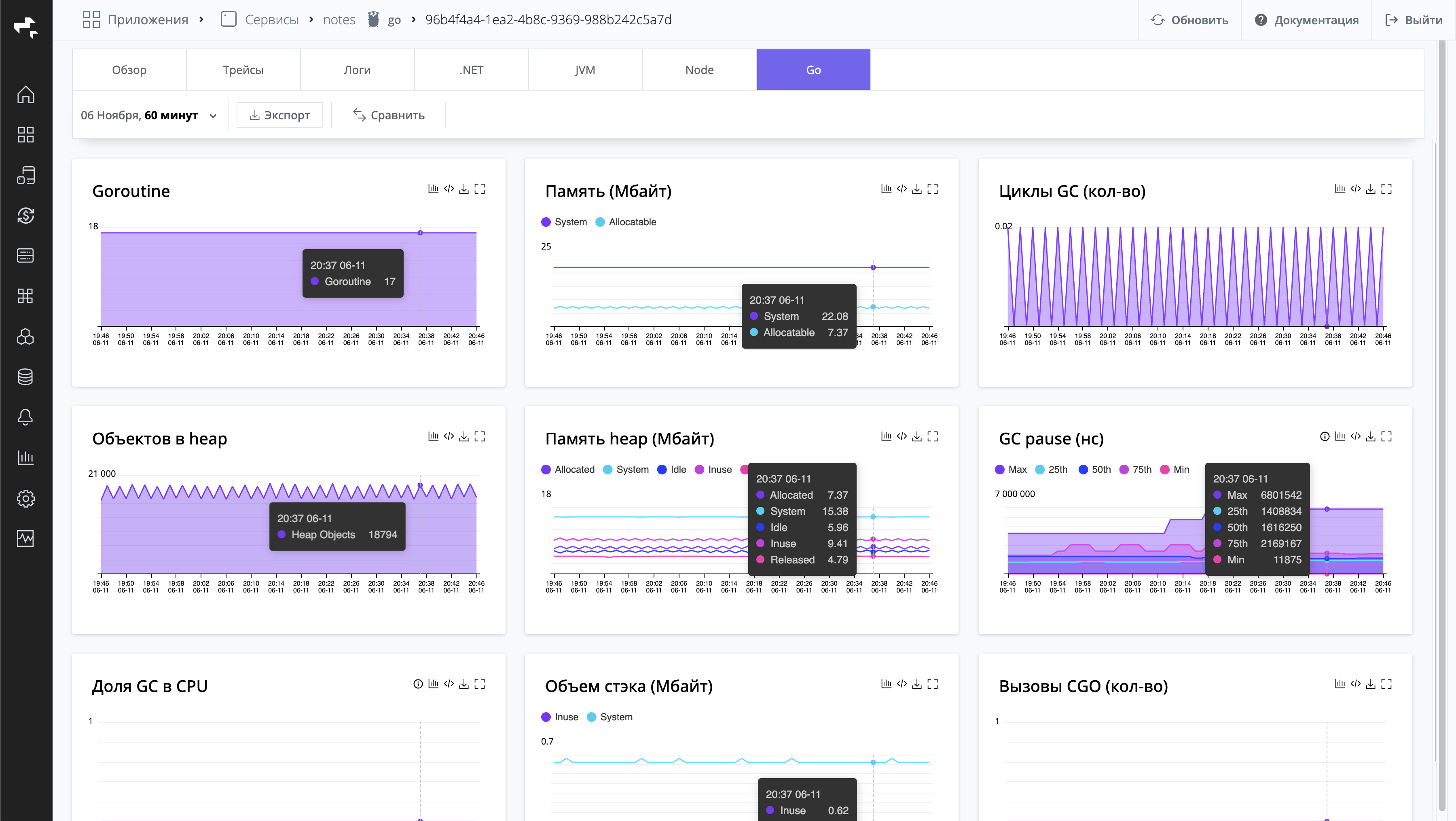Screen dimensions: 1456x821
Task: Click the Обновить refresh button
Action: [x=1189, y=20]
